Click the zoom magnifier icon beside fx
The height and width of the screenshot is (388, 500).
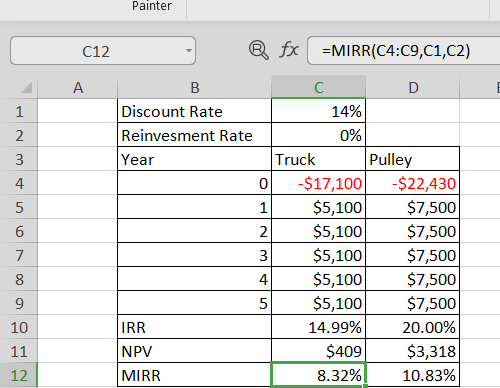pyautogui.click(x=259, y=50)
